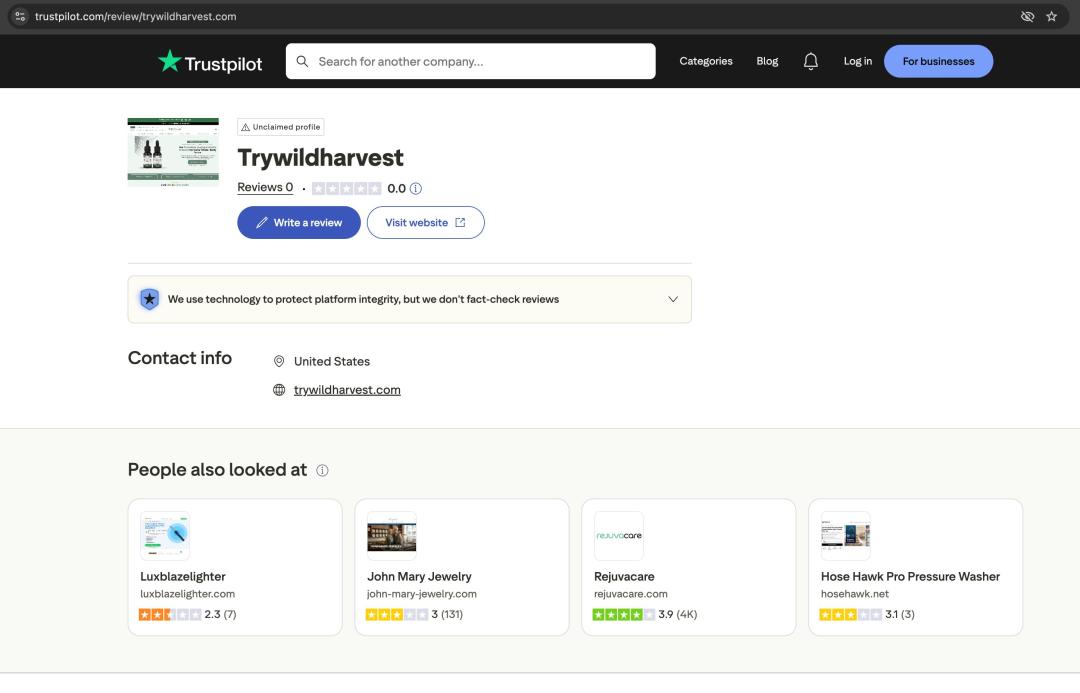
Task: Open Hose Hawk Pro Pressure Washer name
Action: coord(910,577)
